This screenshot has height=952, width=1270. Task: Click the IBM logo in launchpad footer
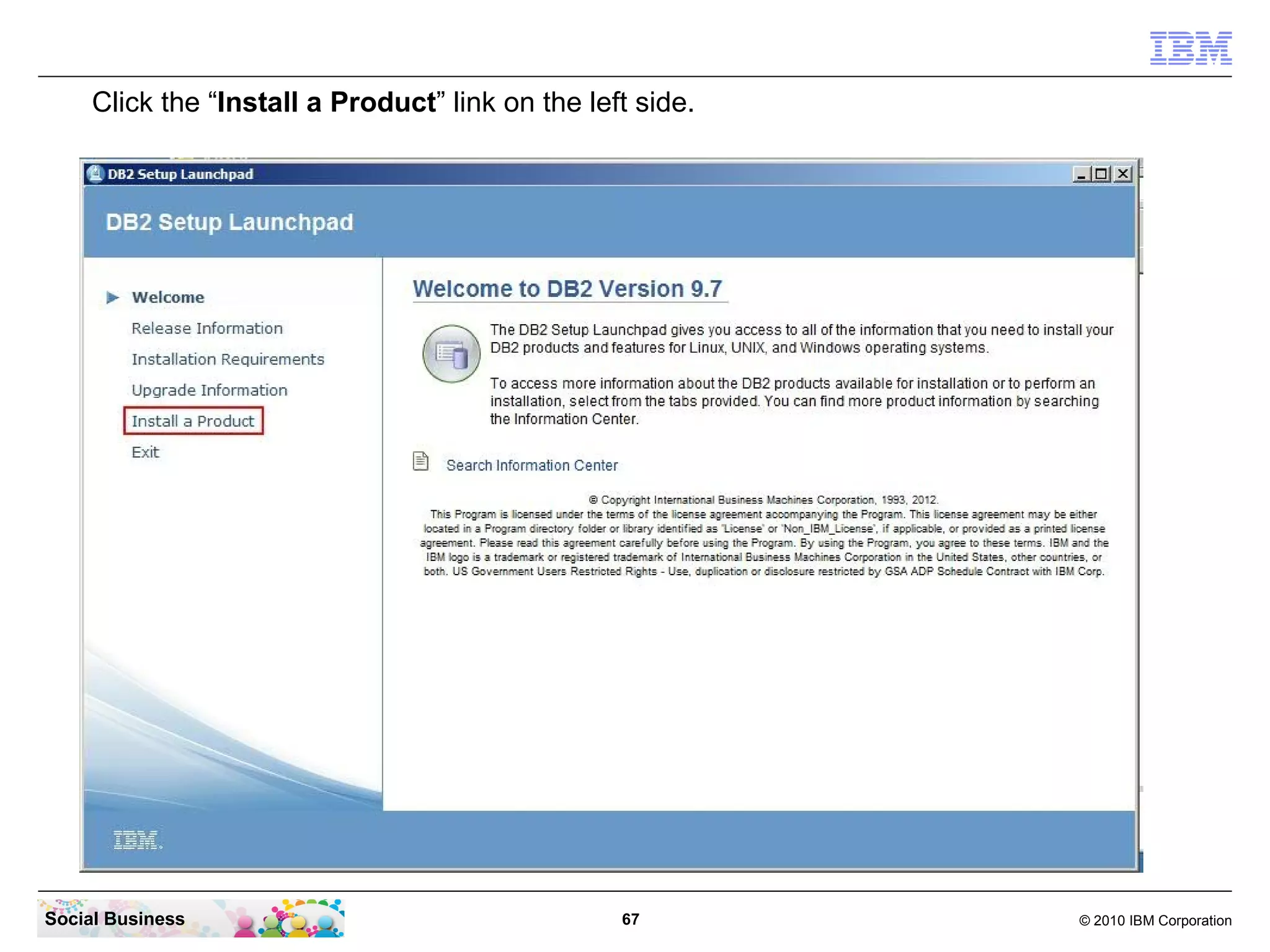[138, 840]
